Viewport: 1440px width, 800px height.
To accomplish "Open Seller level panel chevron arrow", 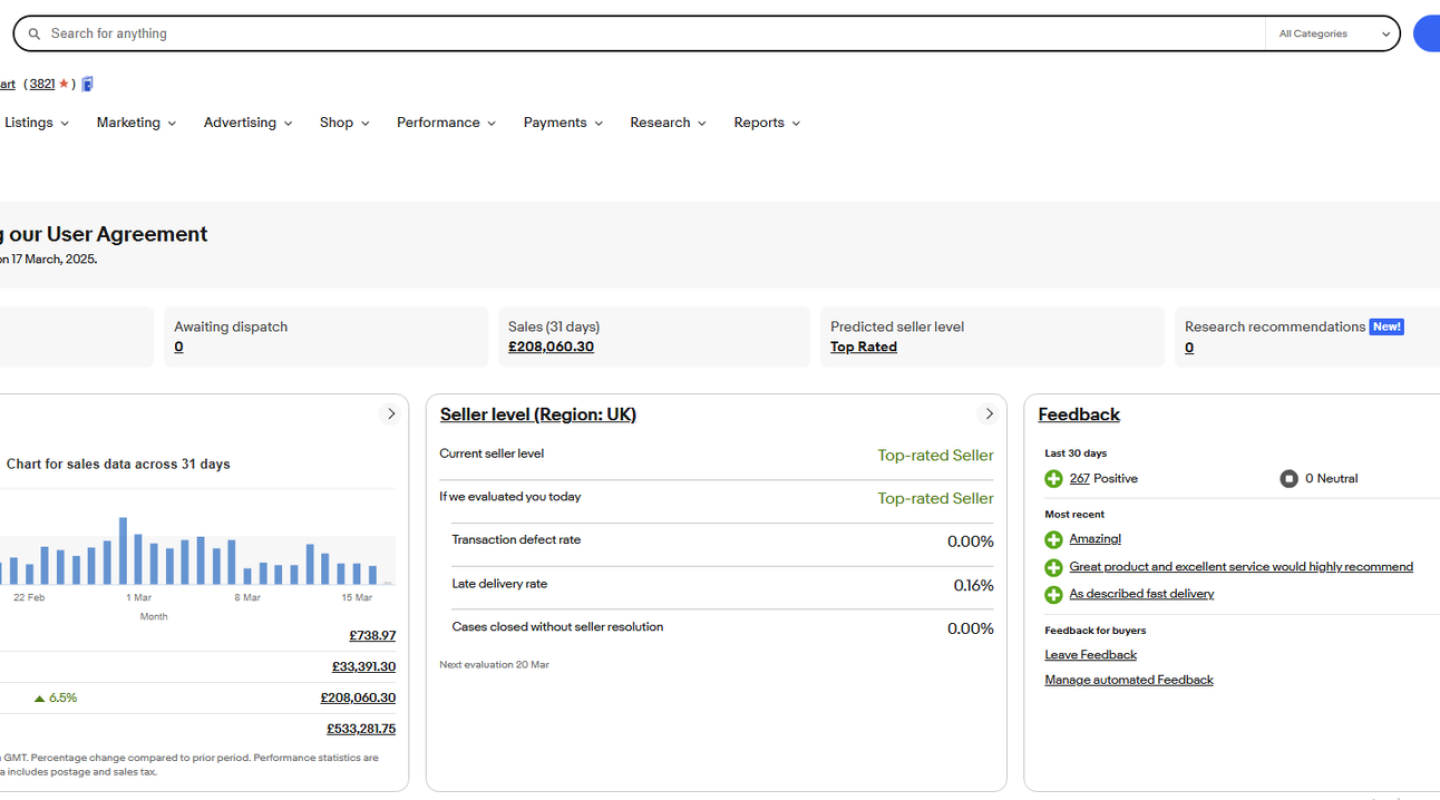I will [x=988, y=414].
